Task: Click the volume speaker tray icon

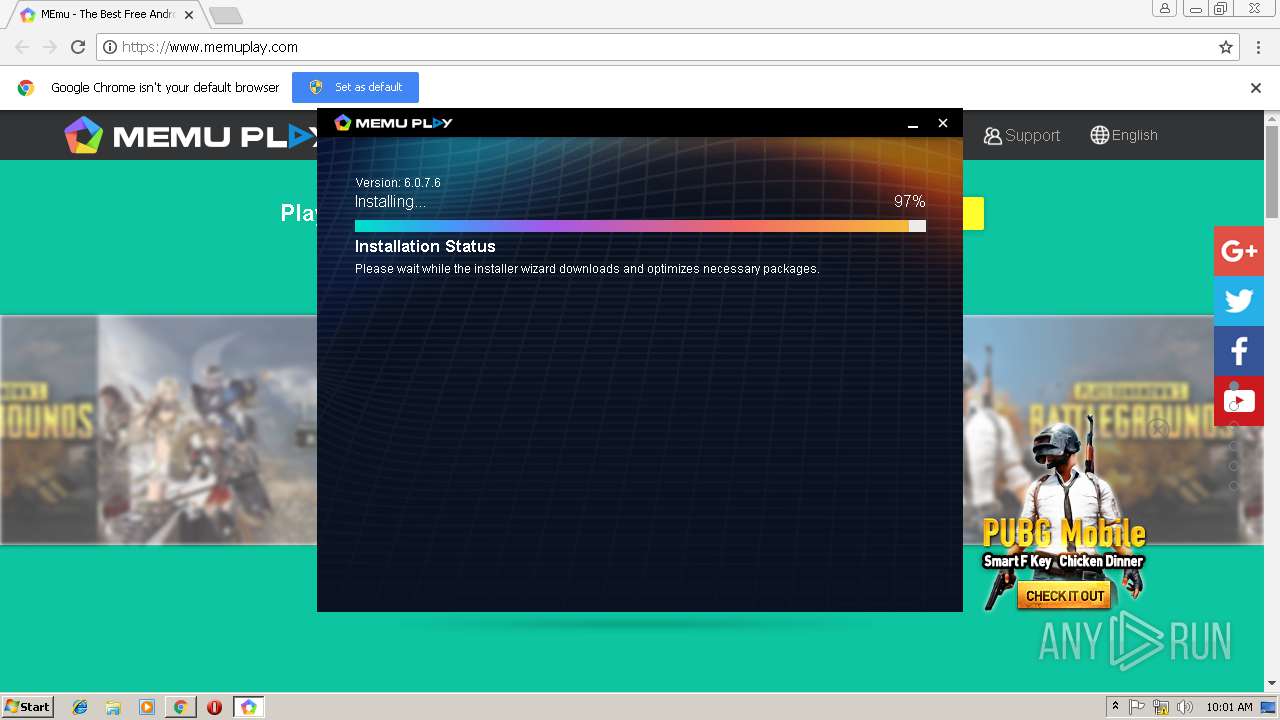Action: (x=1185, y=707)
